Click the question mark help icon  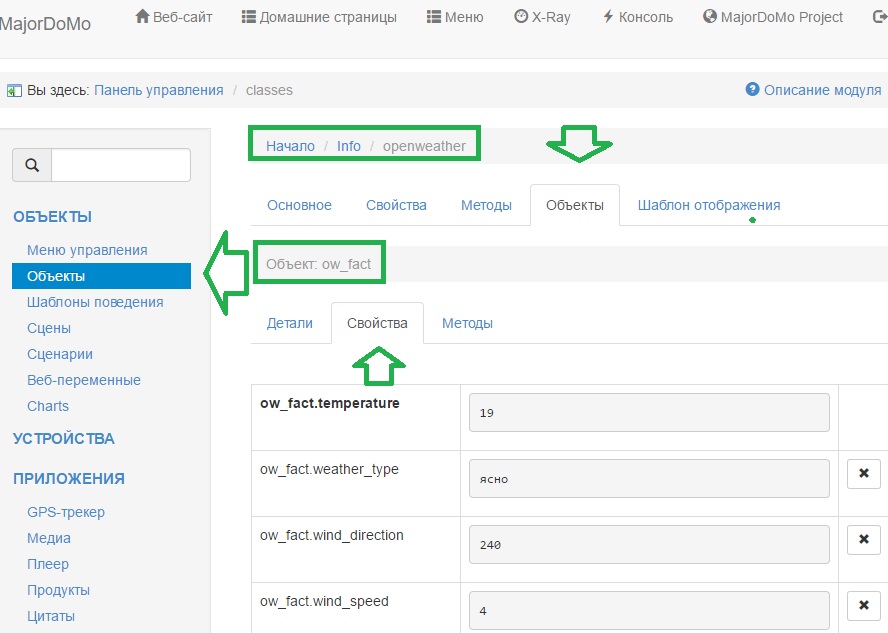tap(752, 89)
